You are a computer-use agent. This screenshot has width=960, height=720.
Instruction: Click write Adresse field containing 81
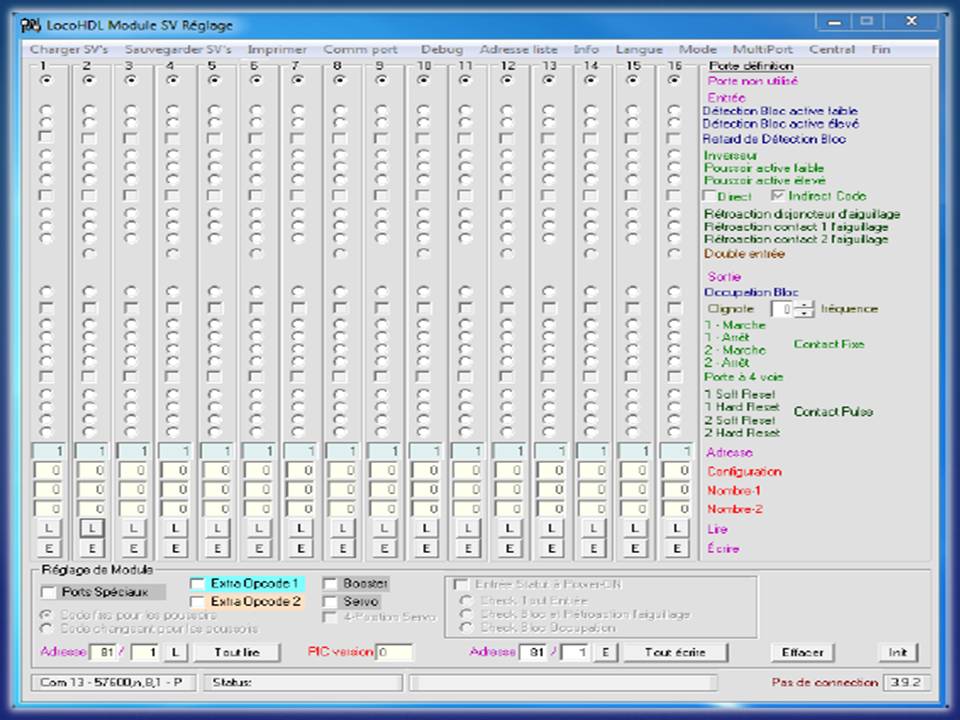pos(533,653)
